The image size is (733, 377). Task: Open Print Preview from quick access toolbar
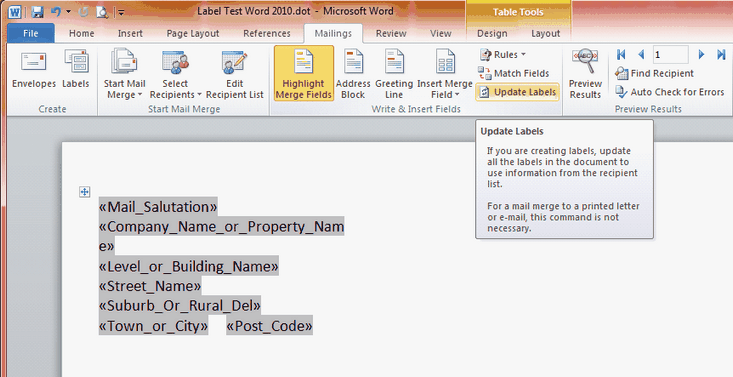[102, 12]
